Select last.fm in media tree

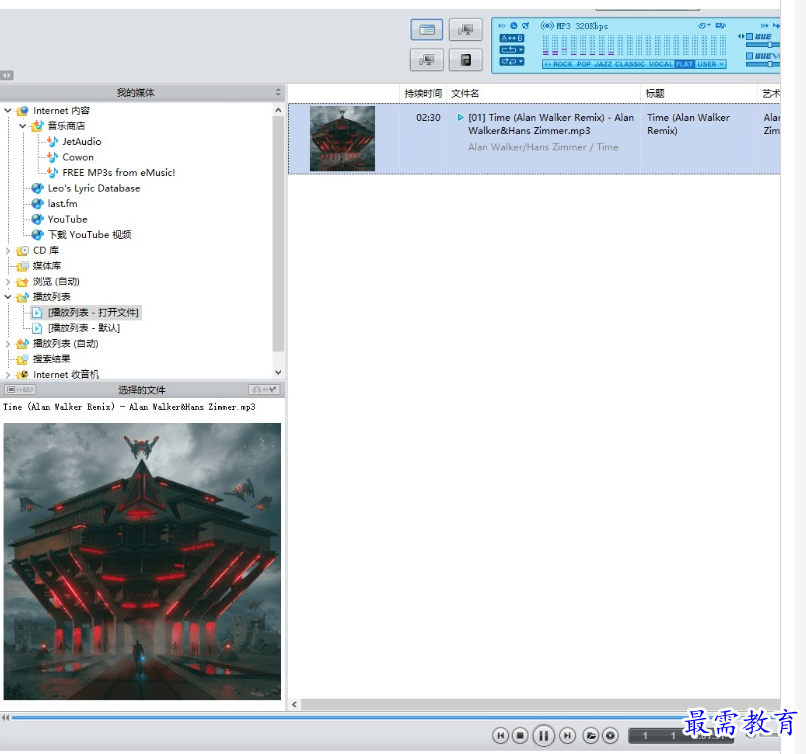pos(62,204)
